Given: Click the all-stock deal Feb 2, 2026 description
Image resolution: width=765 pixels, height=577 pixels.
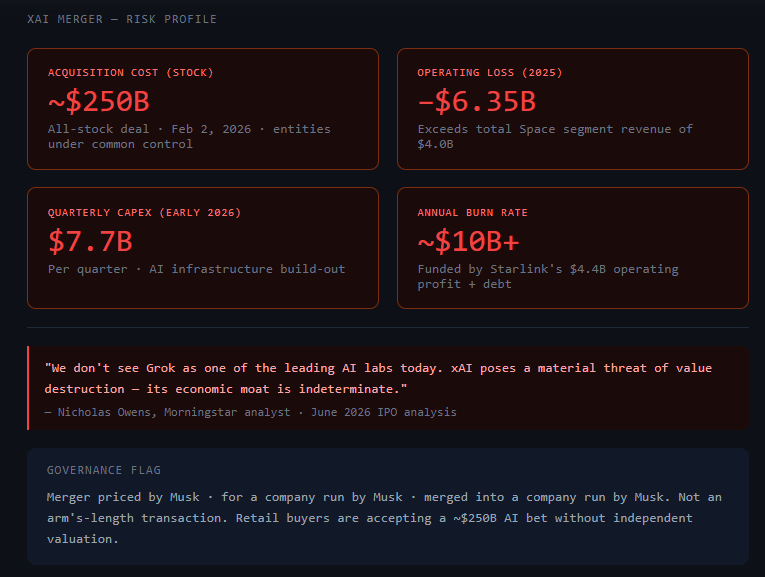Looking at the screenshot, I should [x=189, y=137].
